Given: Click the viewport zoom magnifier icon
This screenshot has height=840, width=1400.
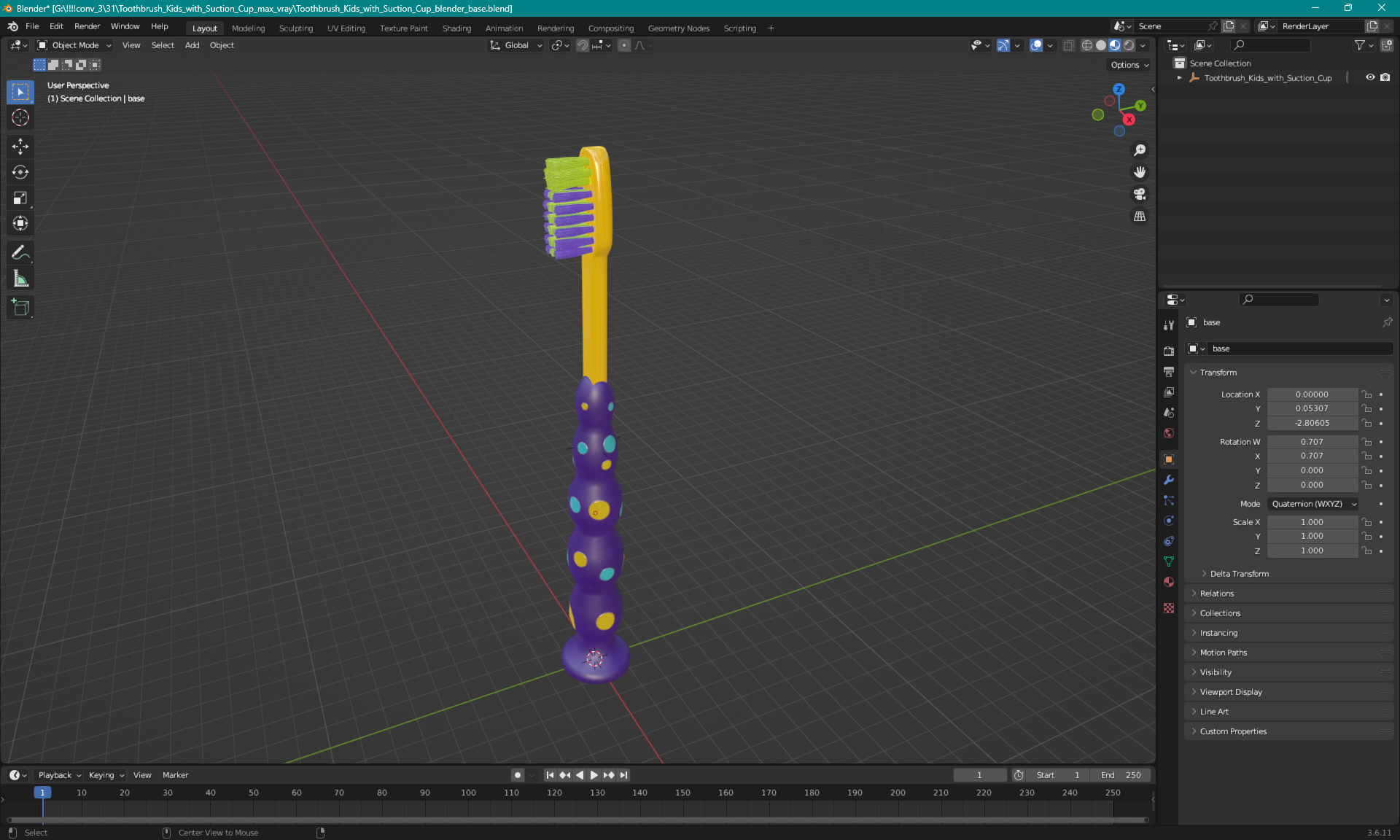Looking at the screenshot, I should pos(1139,150).
